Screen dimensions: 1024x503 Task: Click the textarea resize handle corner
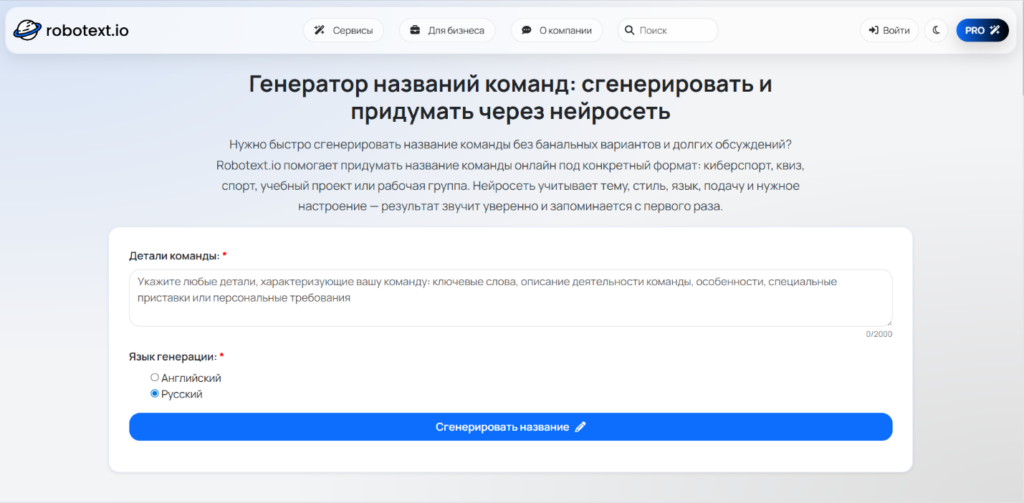coord(888,323)
